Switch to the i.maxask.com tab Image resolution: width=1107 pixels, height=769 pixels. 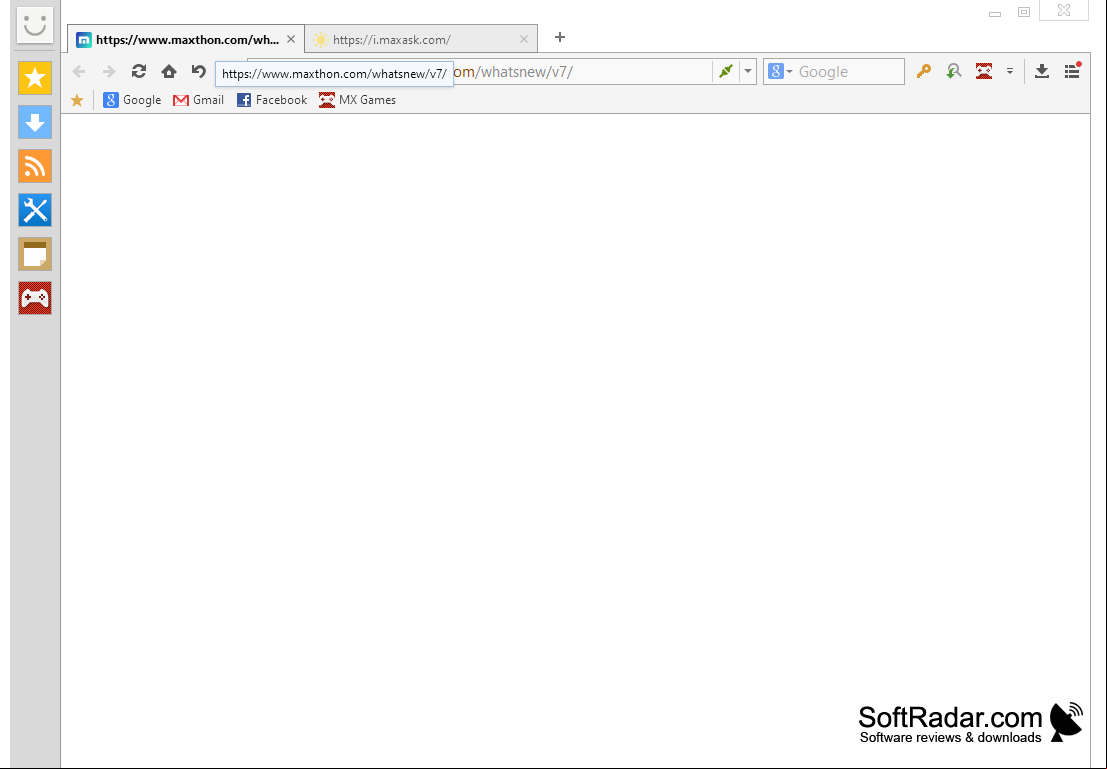pyautogui.click(x=421, y=40)
